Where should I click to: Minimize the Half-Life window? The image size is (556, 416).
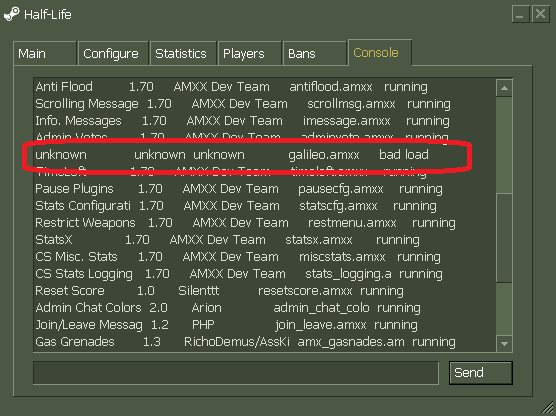point(521,15)
